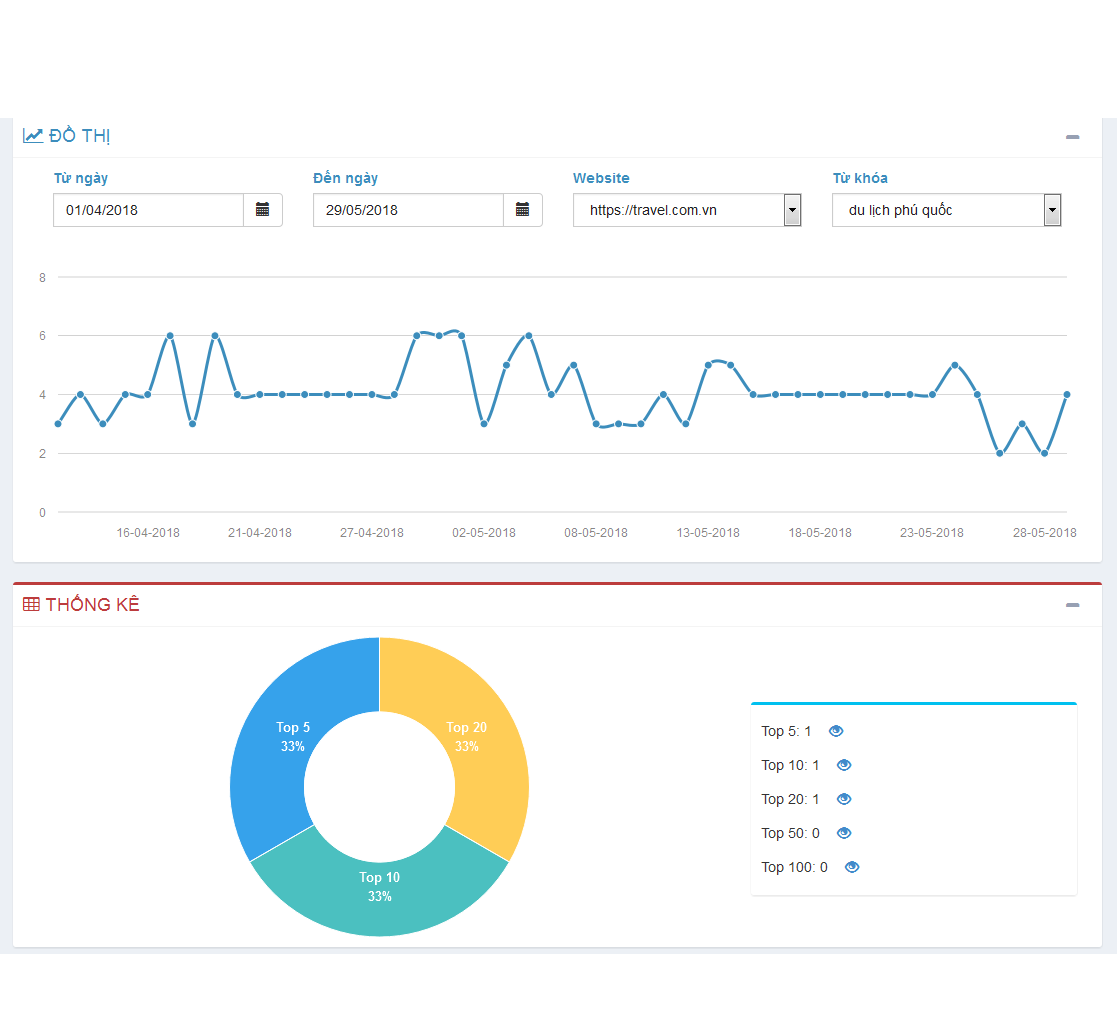The height and width of the screenshot is (1030, 1117).
Task: Click the THỐNG KÊ panel title
Action: (92, 604)
